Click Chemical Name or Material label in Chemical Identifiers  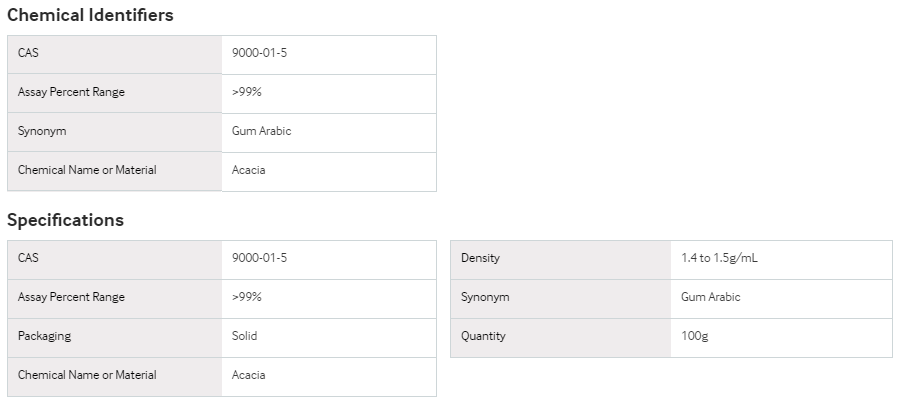point(87,170)
